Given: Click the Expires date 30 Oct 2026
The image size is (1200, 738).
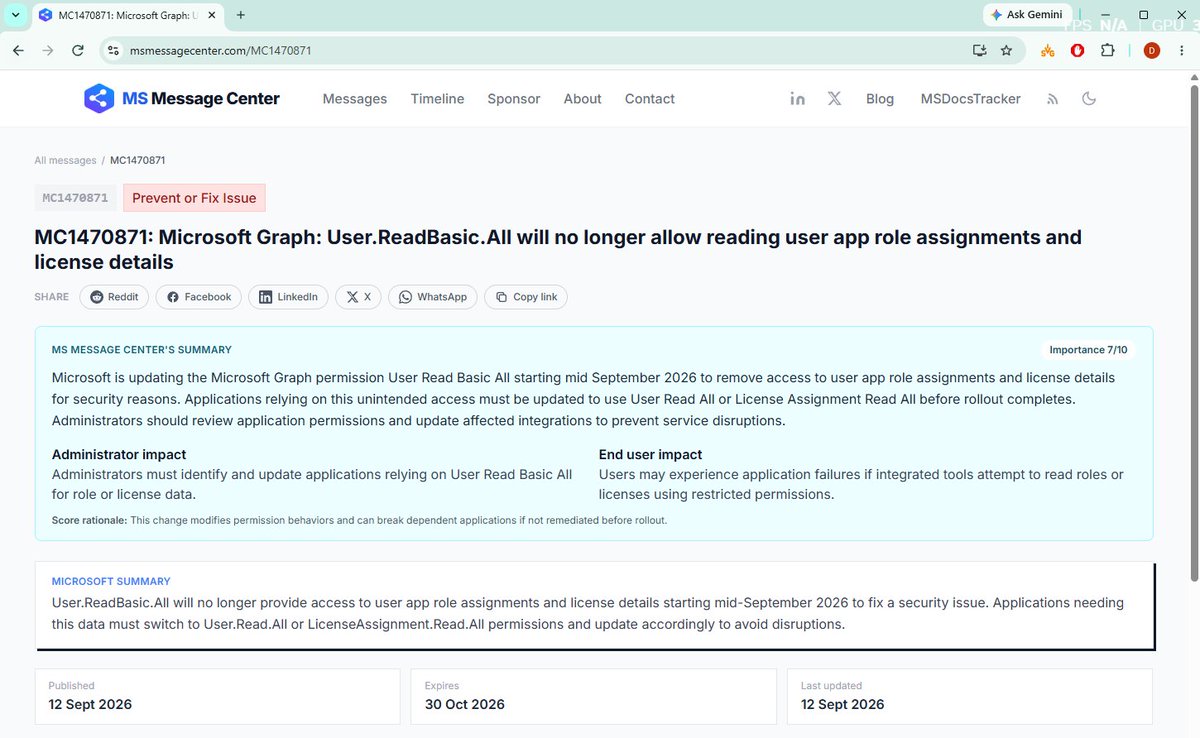Looking at the screenshot, I should (465, 704).
